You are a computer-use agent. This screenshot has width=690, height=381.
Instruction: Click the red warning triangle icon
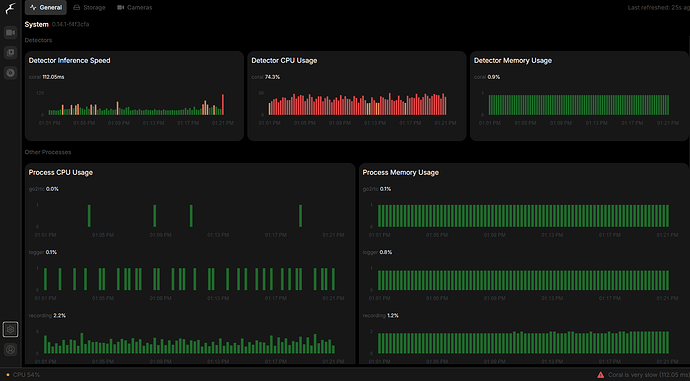click(x=600, y=375)
